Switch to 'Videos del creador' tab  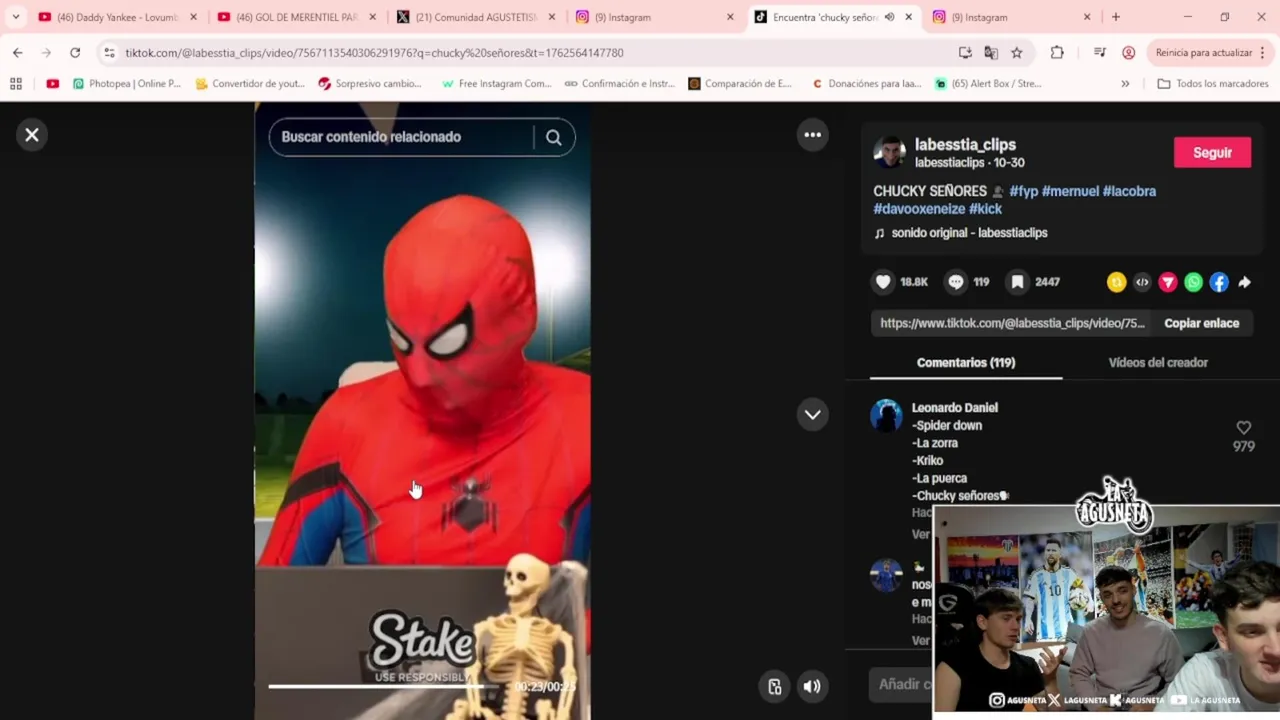point(1158,362)
